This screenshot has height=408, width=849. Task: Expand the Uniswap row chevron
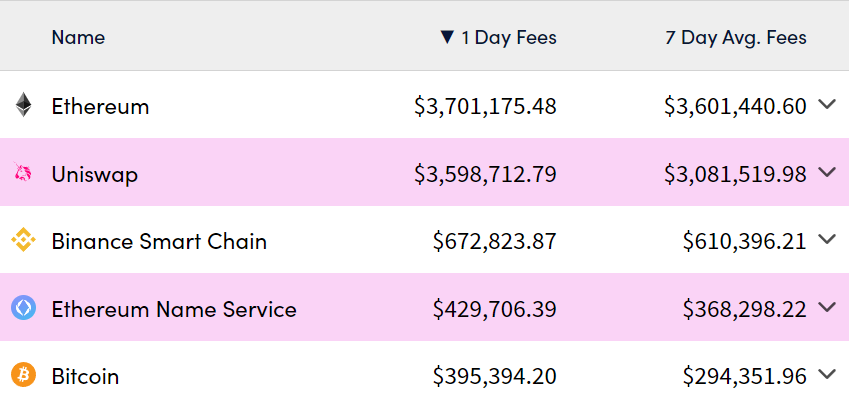(826, 172)
